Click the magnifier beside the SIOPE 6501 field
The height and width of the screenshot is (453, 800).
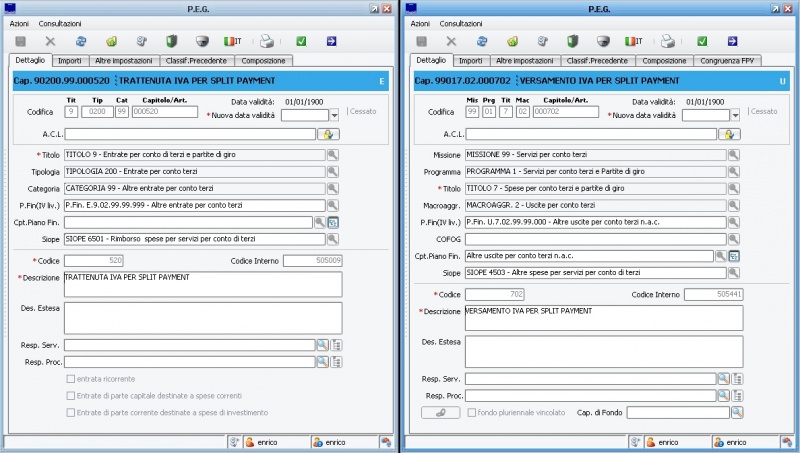click(333, 239)
